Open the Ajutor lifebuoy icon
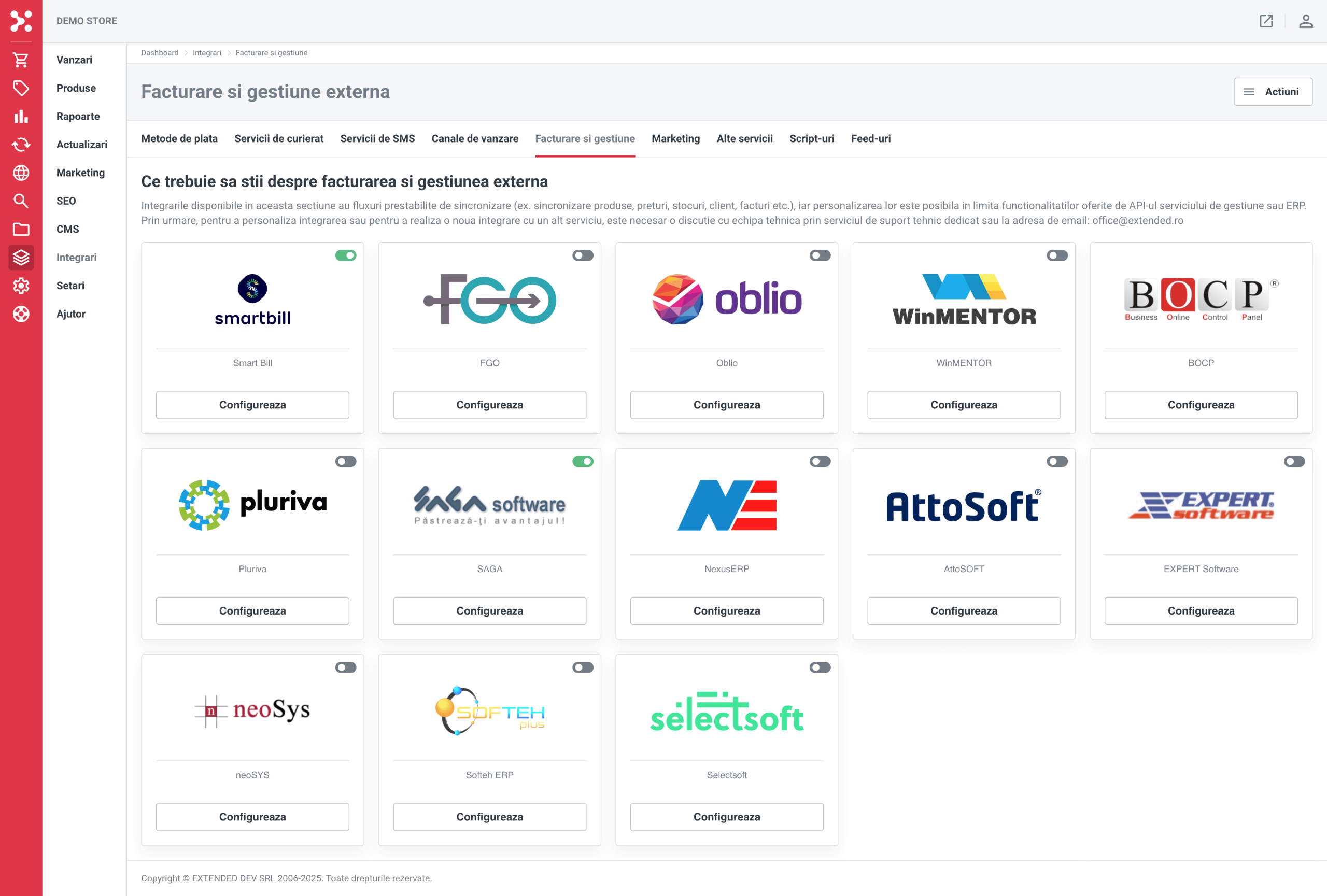The width and height of the screenshot is (1327, 896). (21, 314)
